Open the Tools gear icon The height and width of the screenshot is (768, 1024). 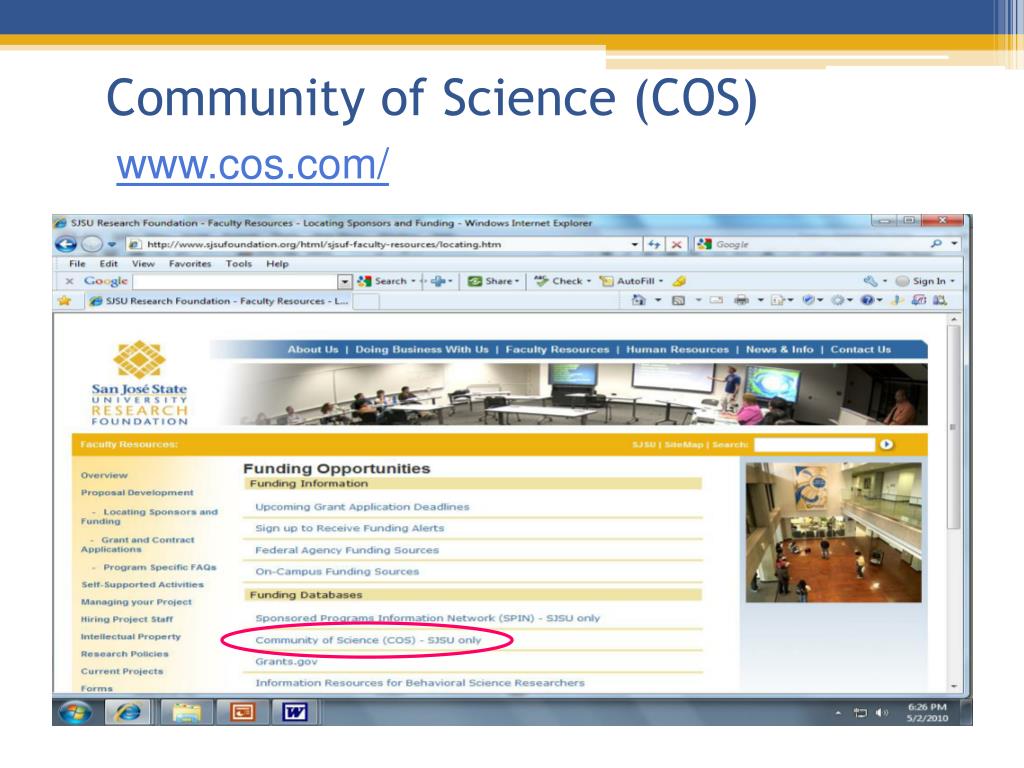pyautogui.click(x=837, y=300)
